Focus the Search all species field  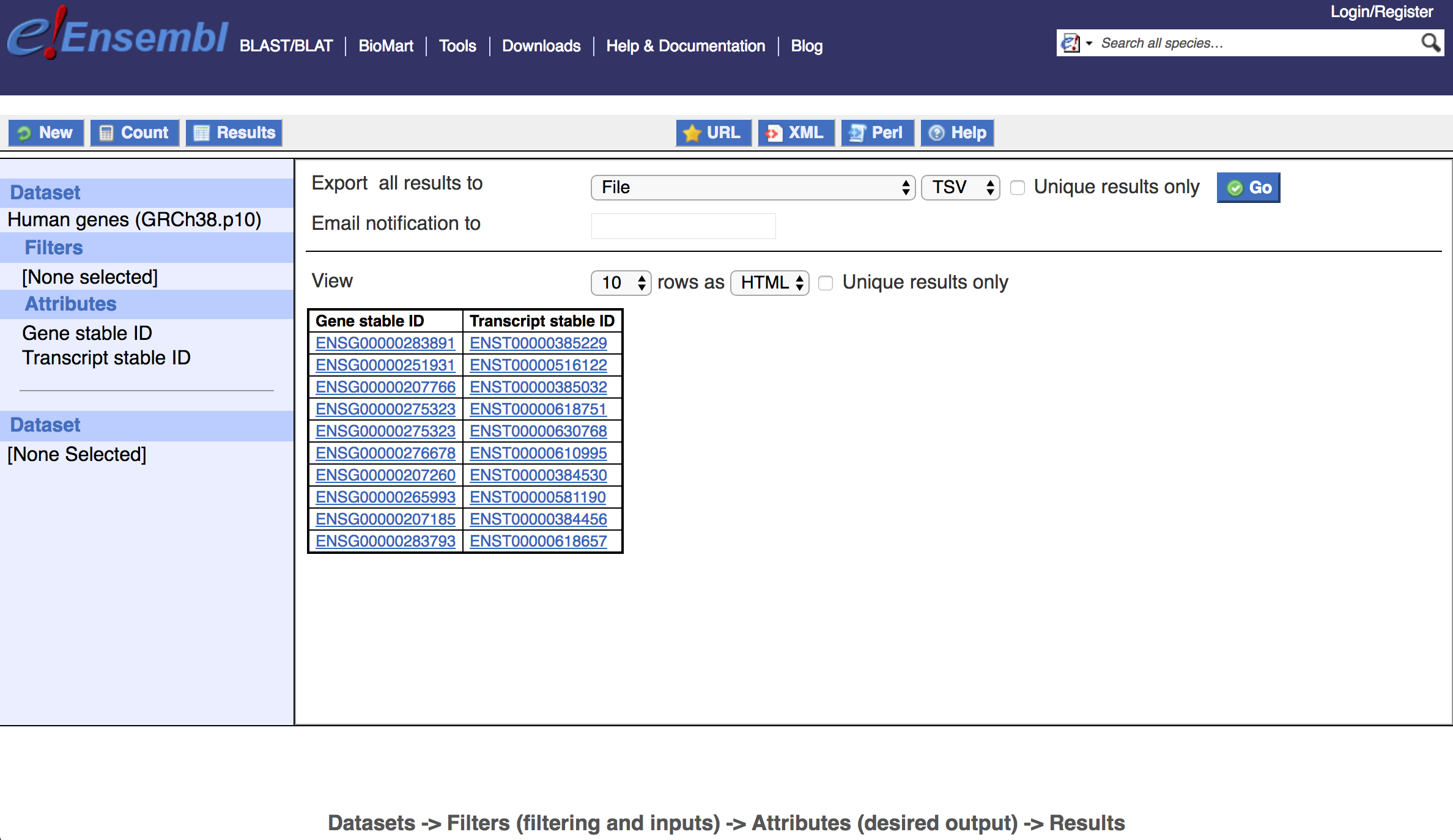pos(1257,43)
